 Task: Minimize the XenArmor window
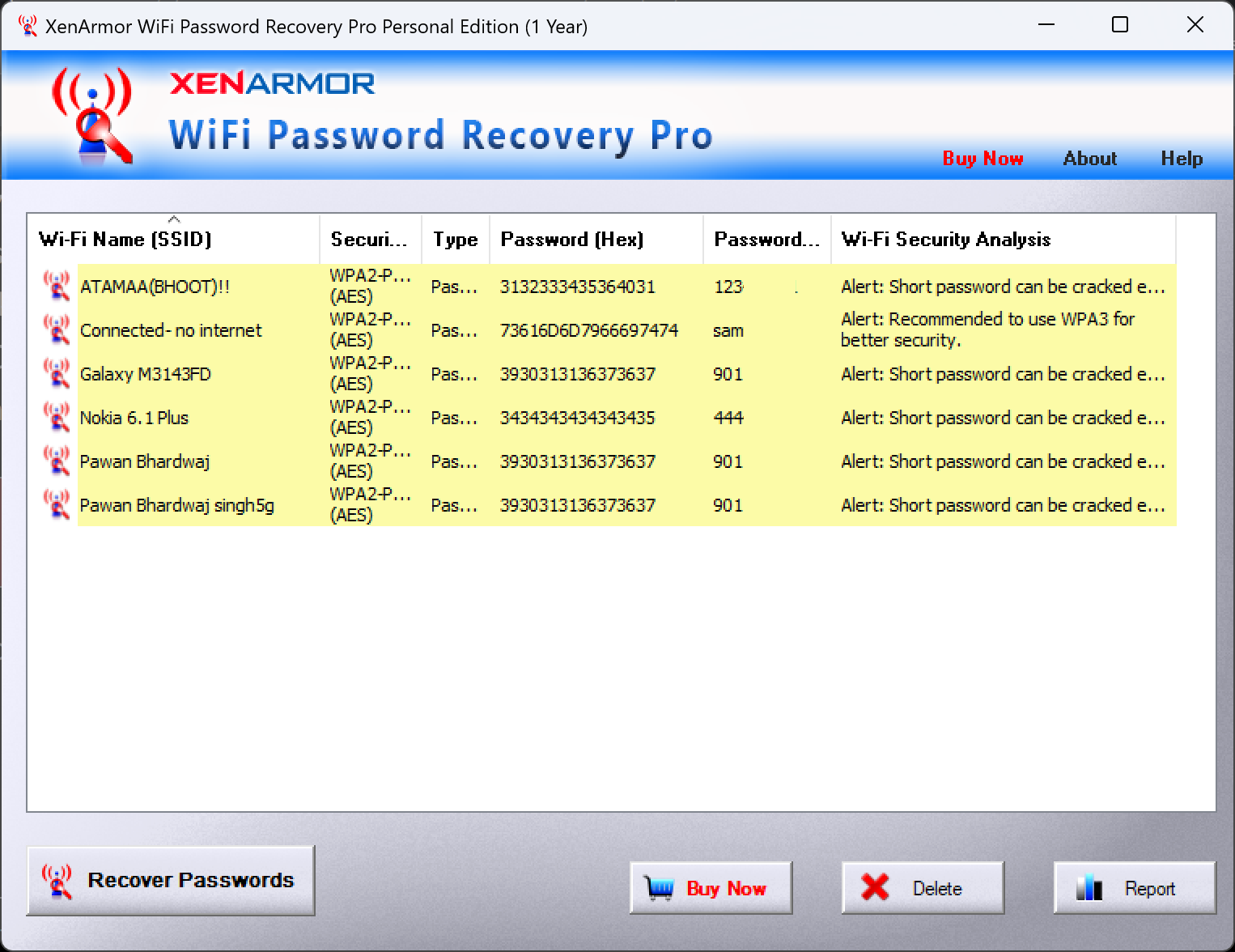click(x=1046, y=25)
